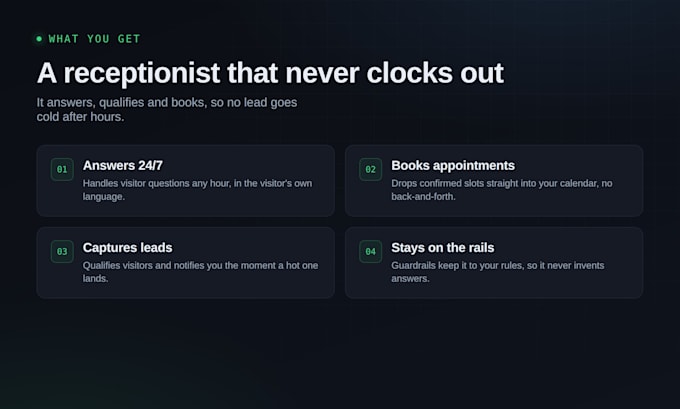Image resolution: width=680 pixels, height=409 pixels.
Task: Select the Books appointments card description
Action: (x=502, y=190)
